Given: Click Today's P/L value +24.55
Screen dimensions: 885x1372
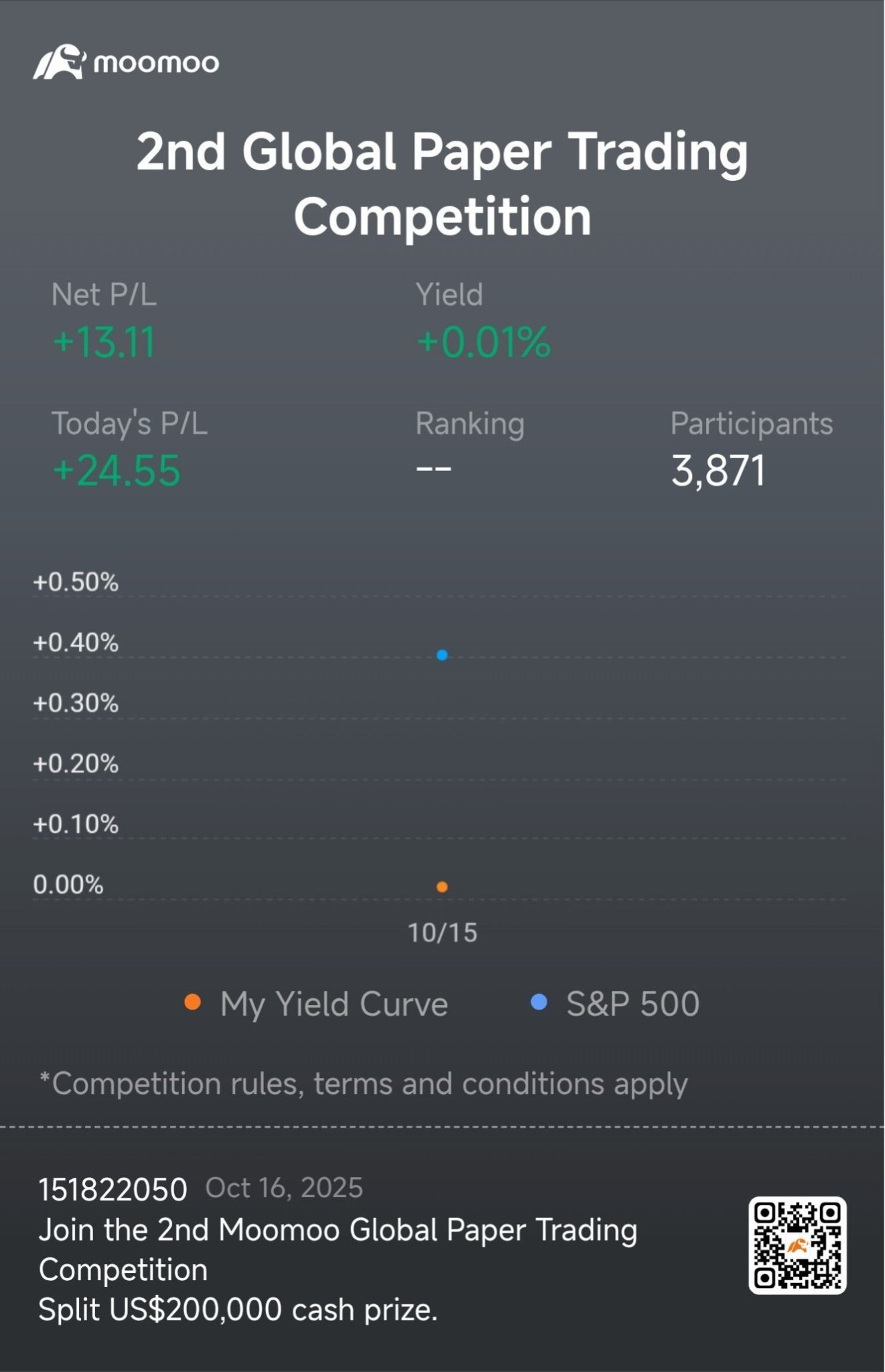Looking at the screenshot, I should click(117, 470).
